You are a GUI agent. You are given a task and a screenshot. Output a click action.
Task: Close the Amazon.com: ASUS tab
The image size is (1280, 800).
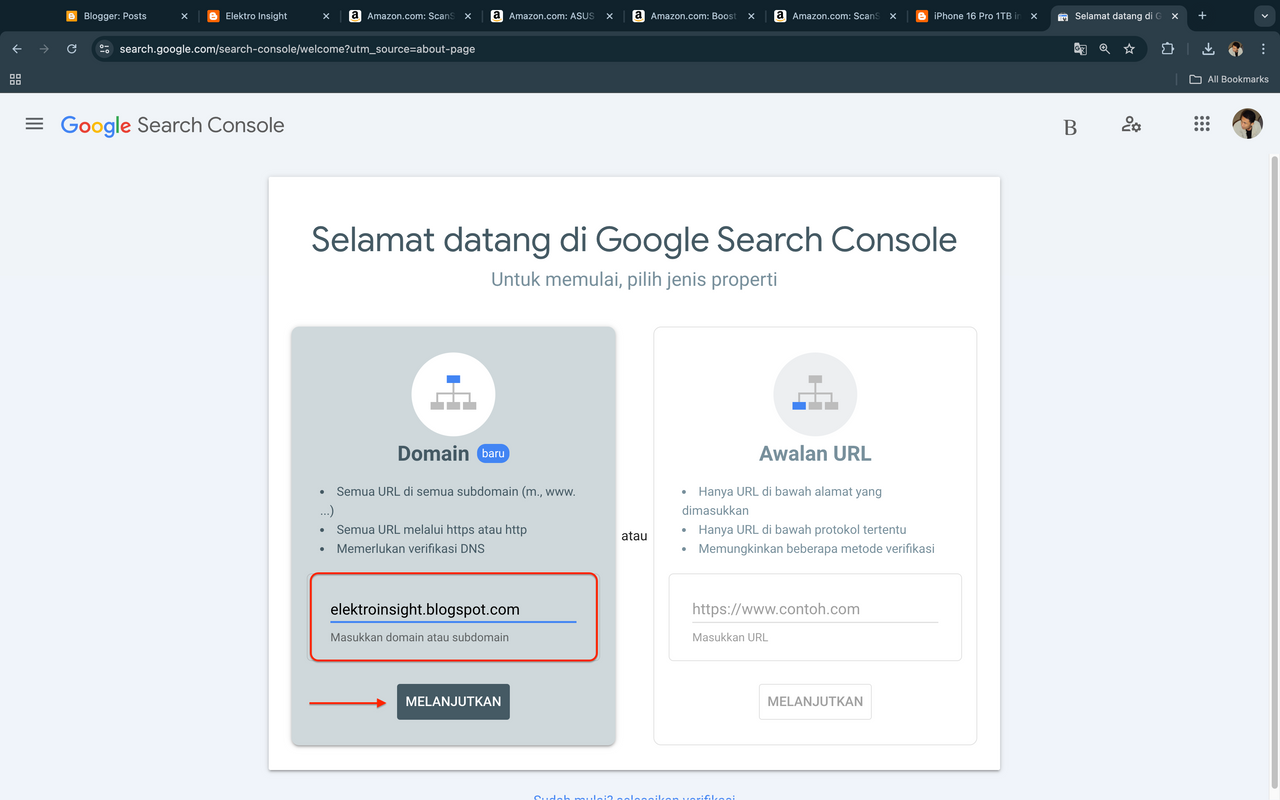609,16
